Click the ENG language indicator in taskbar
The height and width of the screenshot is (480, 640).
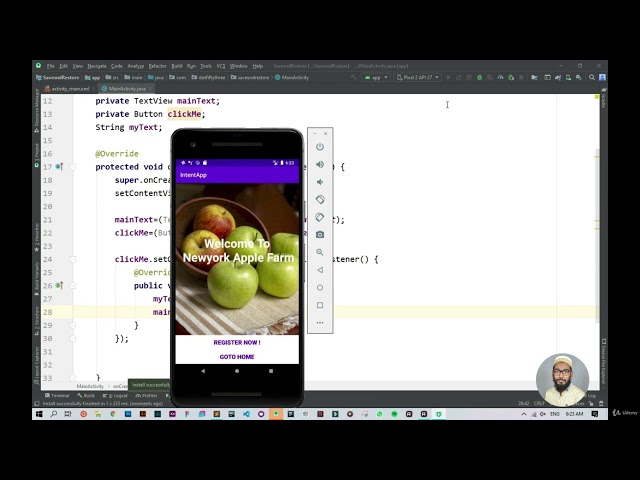point(555,414)
